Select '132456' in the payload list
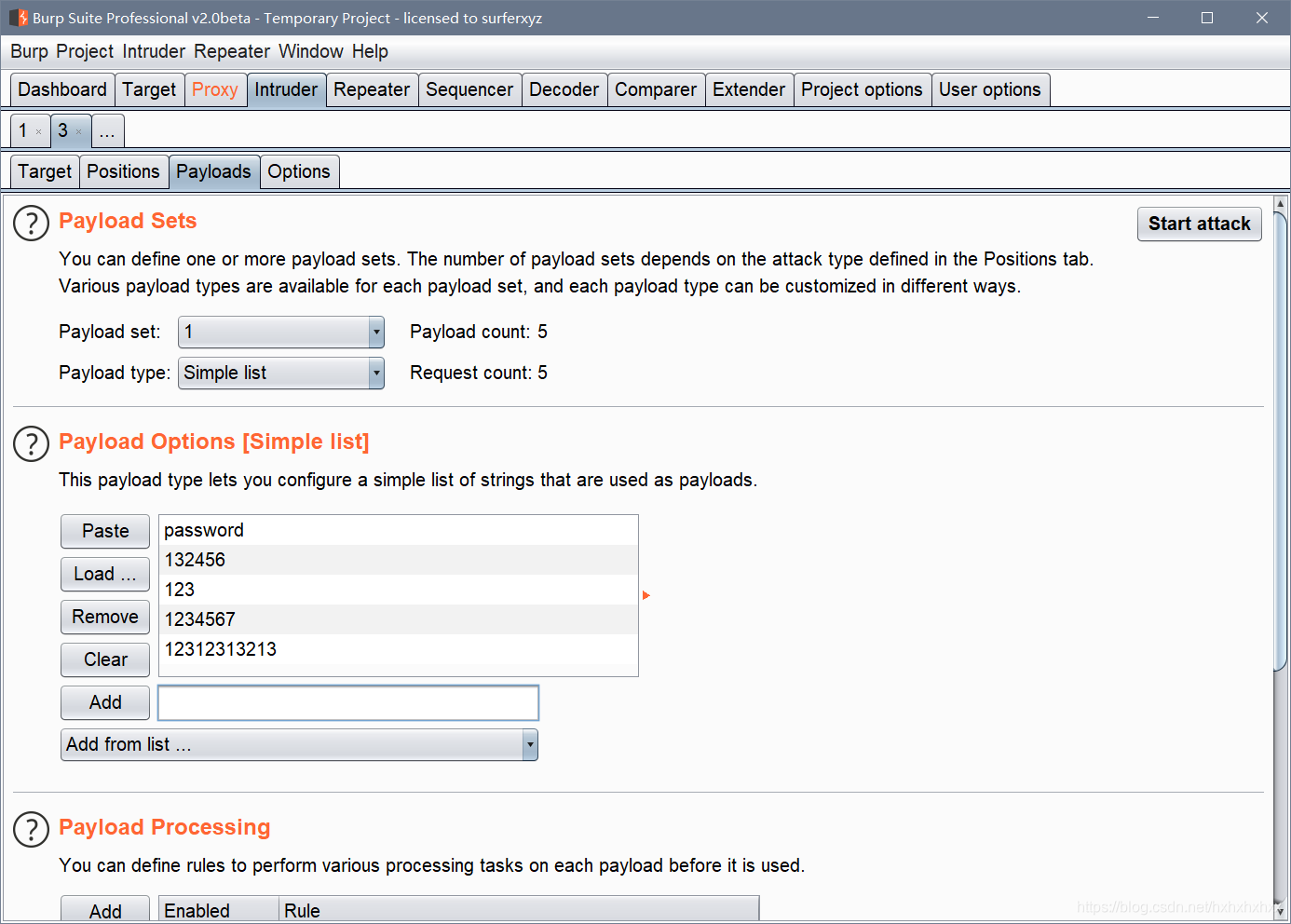1291x924 pixels. click(399, 560)
